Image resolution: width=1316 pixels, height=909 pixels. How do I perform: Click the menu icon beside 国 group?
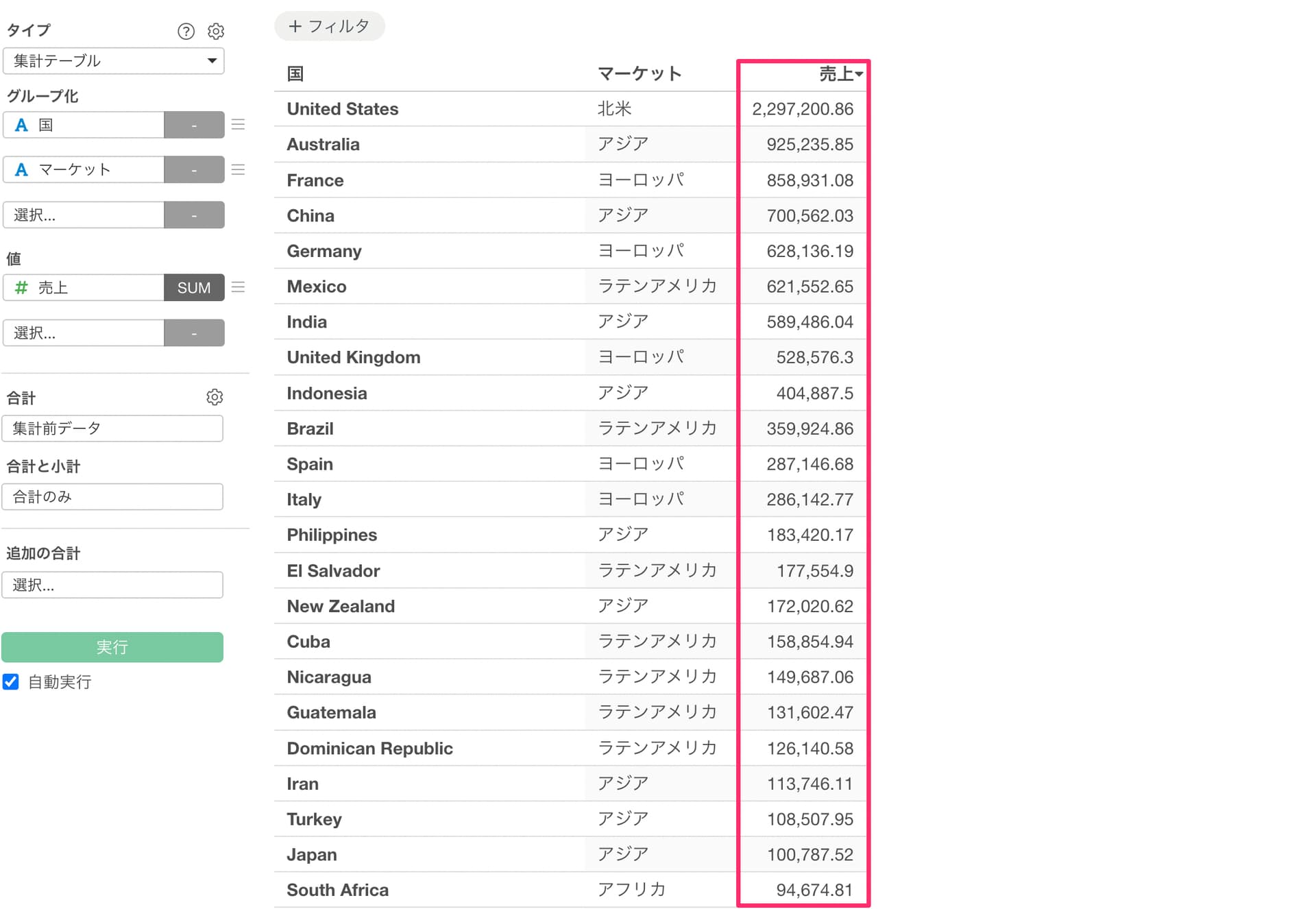click(238, 125)
